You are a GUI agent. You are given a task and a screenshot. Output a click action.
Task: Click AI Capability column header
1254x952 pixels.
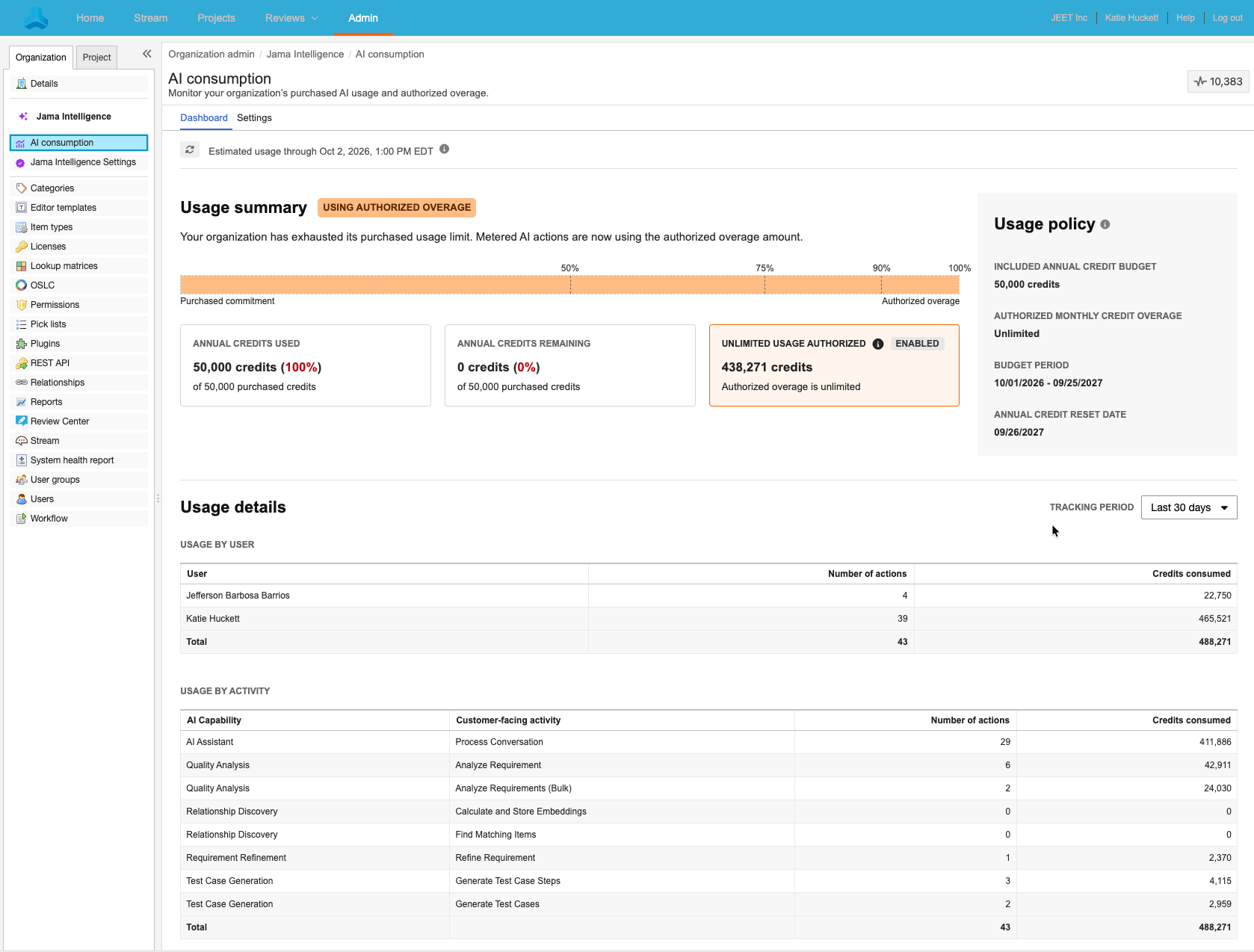click(x=214, y=720)
